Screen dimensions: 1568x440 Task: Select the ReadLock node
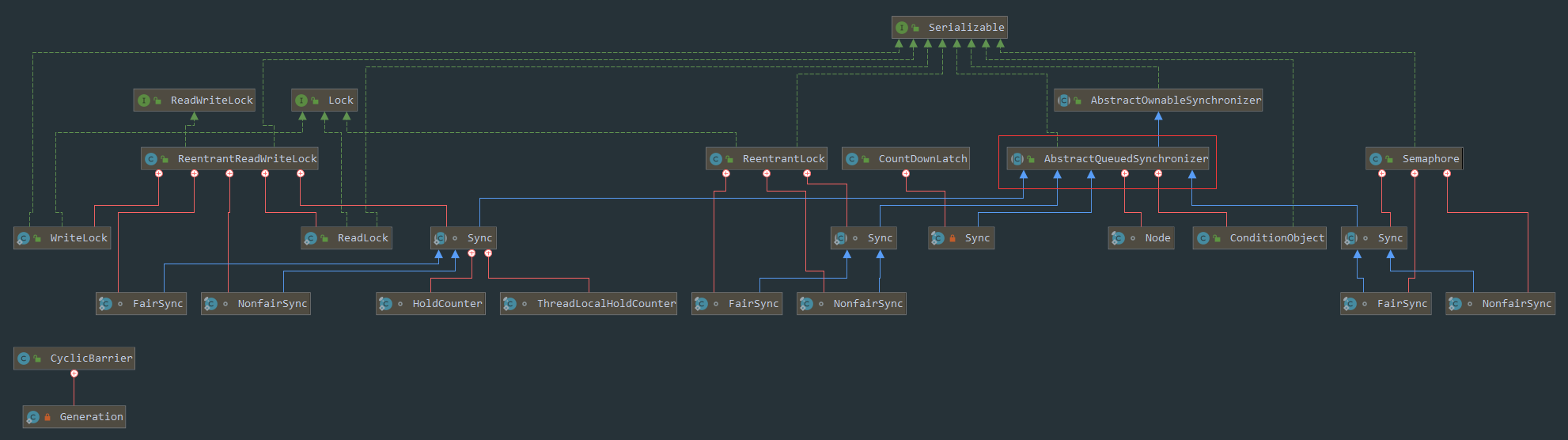click(362, 238)
